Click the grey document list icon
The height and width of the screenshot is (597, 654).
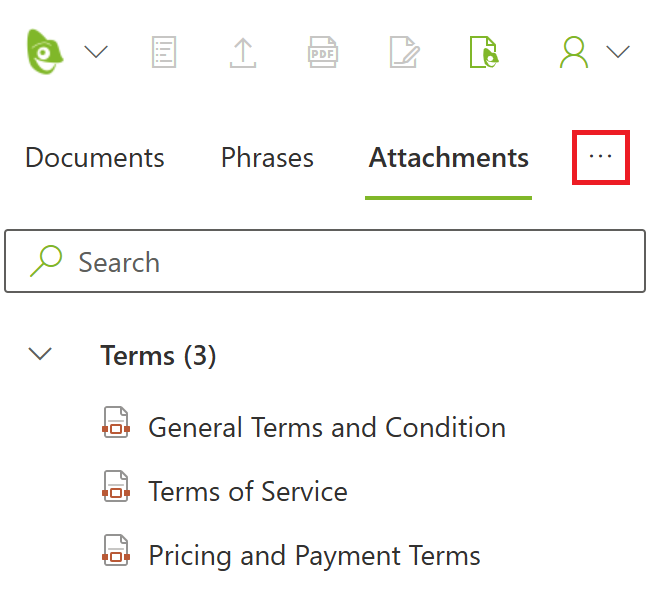click(165, 52)
